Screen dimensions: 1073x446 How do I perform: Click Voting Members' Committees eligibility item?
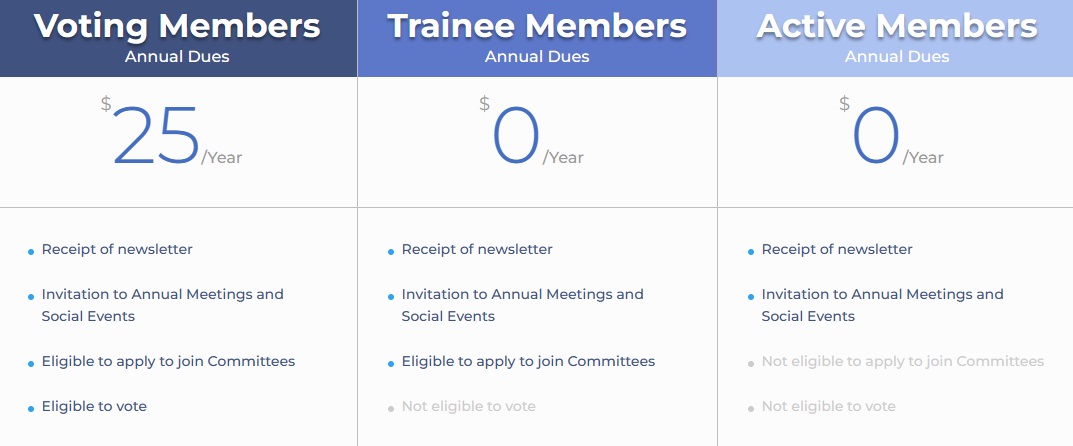coord(168,361)
